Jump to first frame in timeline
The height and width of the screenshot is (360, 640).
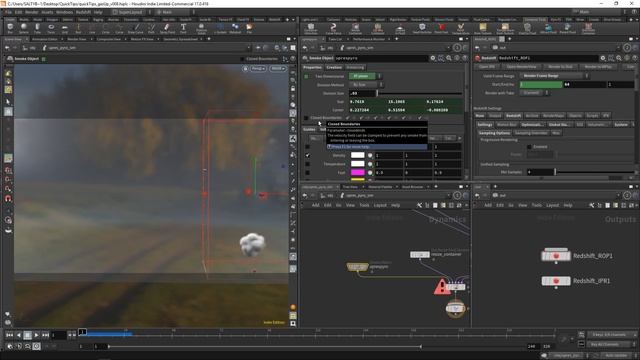[x=9, y=335]
